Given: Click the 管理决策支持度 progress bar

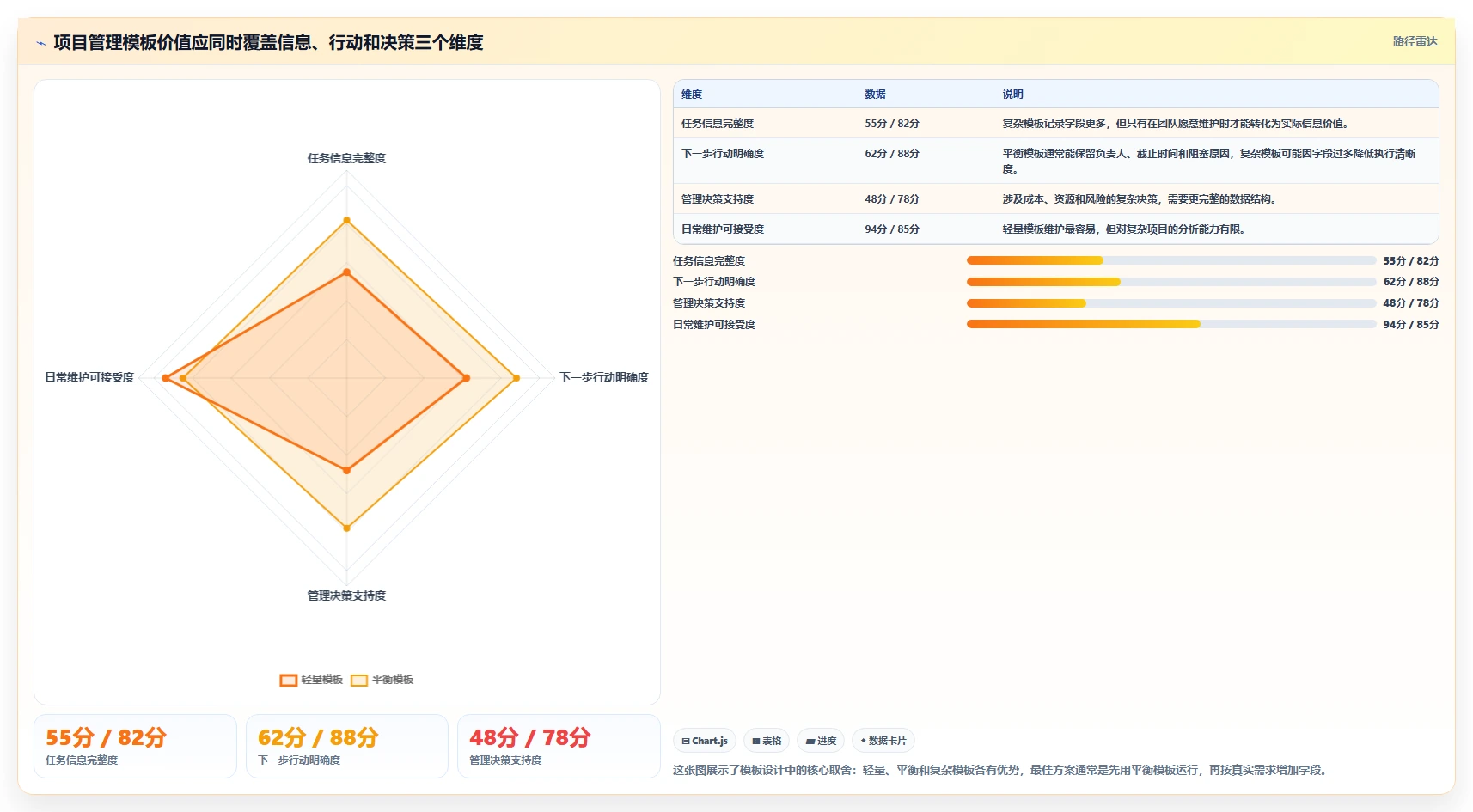Looking at the screenshot, I should 1171,303.
